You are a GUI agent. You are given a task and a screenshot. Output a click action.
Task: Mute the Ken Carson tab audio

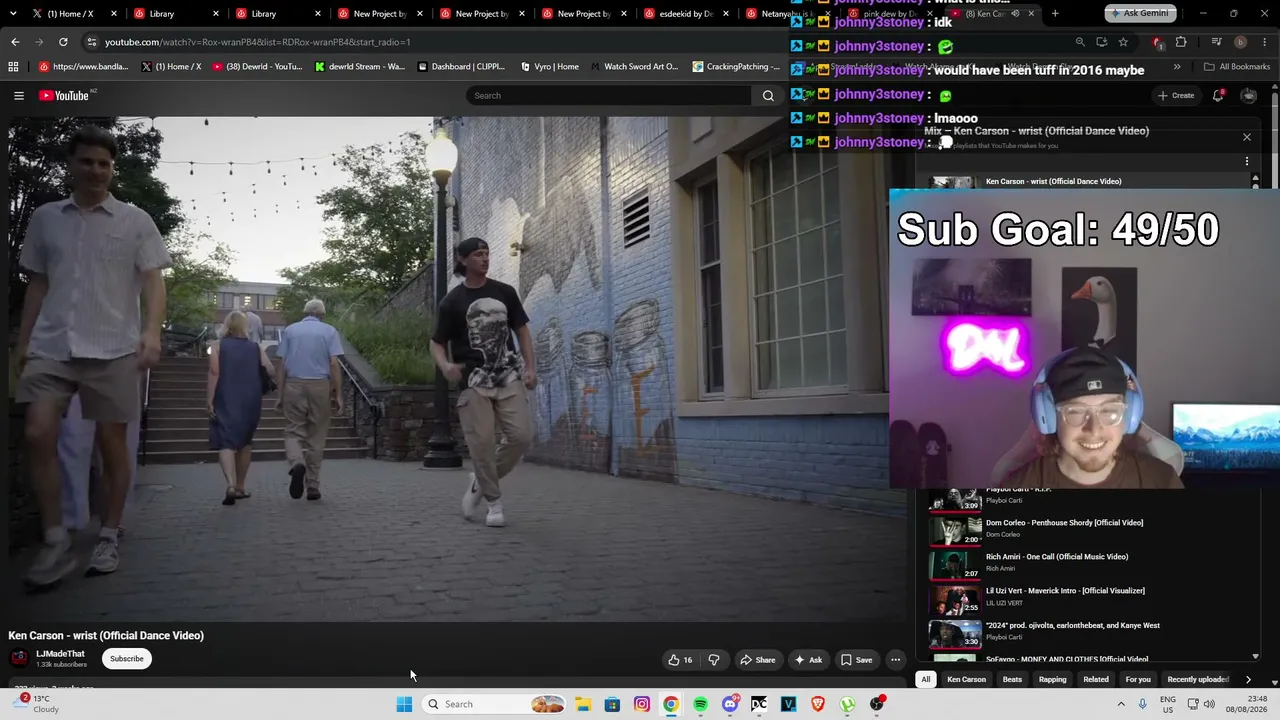point(1015,14)
